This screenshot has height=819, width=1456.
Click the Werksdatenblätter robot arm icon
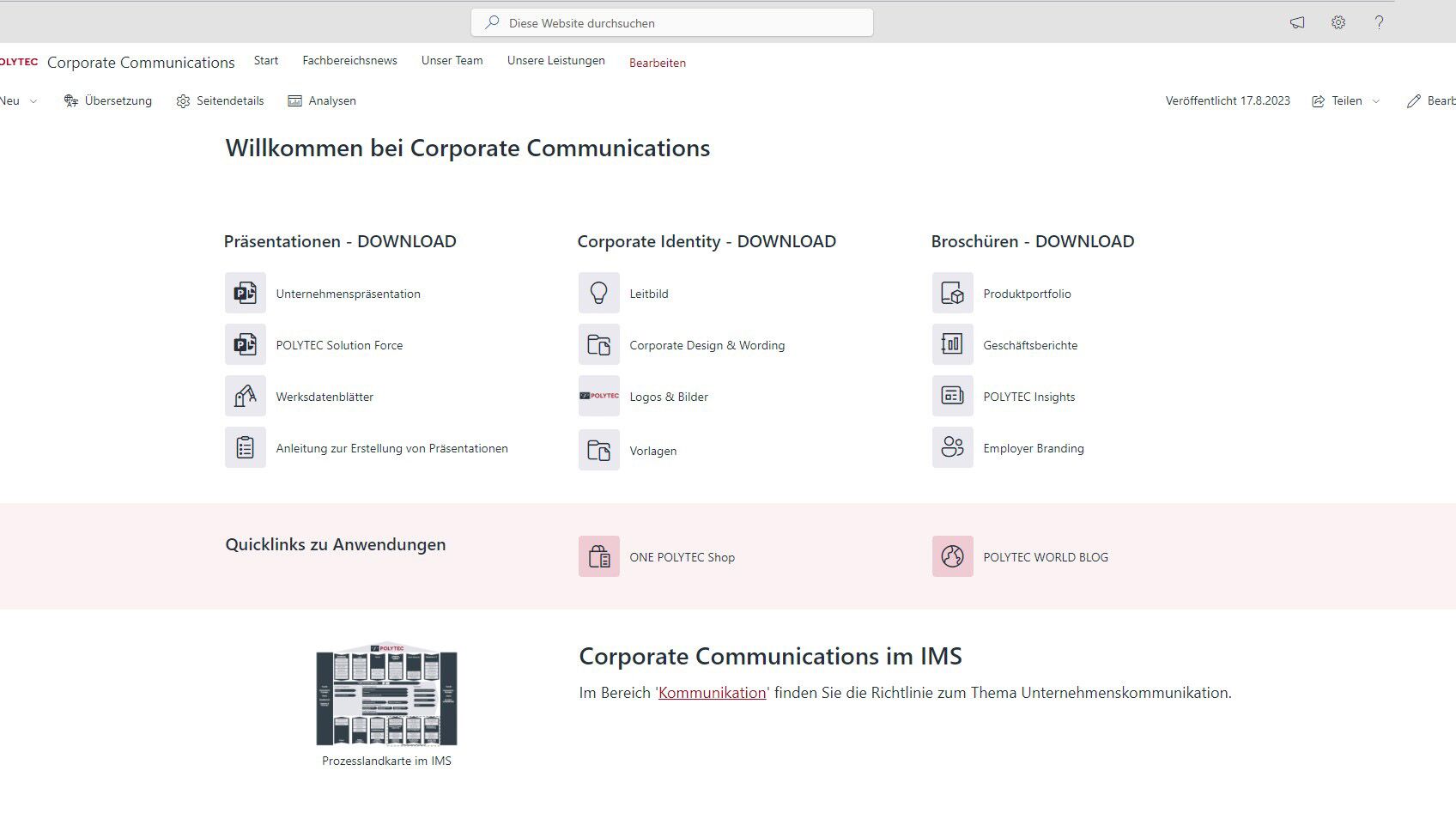click(x=246, y=397)
